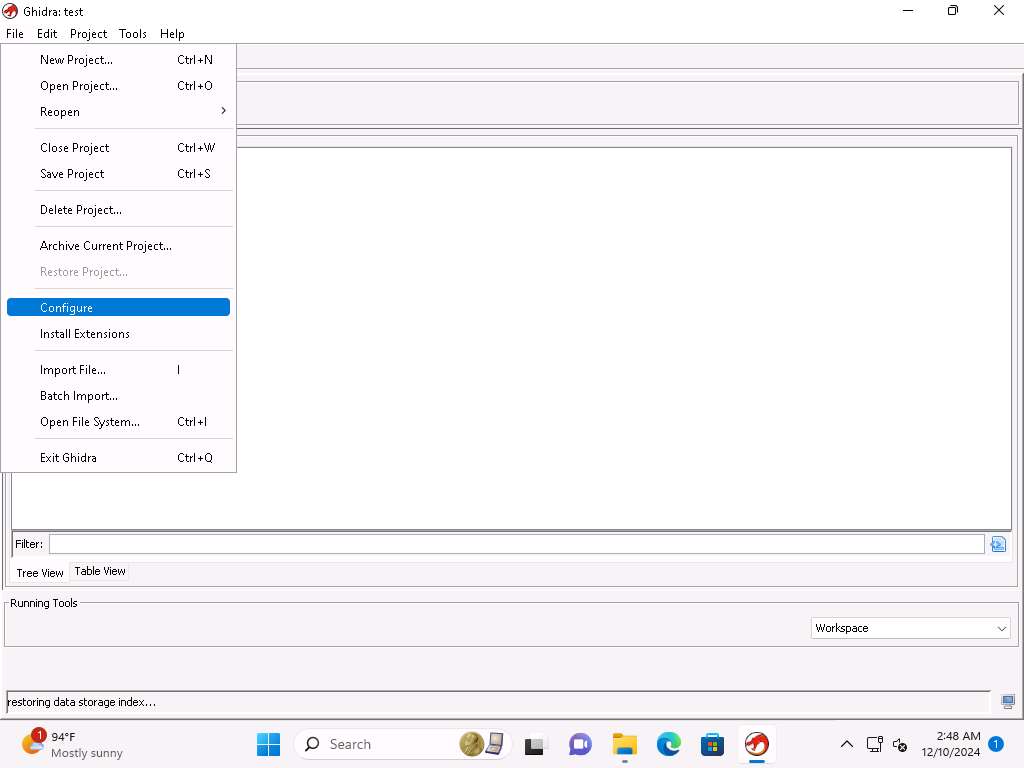Open Microsoft Store from the taskbar
Image resolution: width=1024 pixels, height=768 pixels.
pyautogui.click(x=712, y=744)
